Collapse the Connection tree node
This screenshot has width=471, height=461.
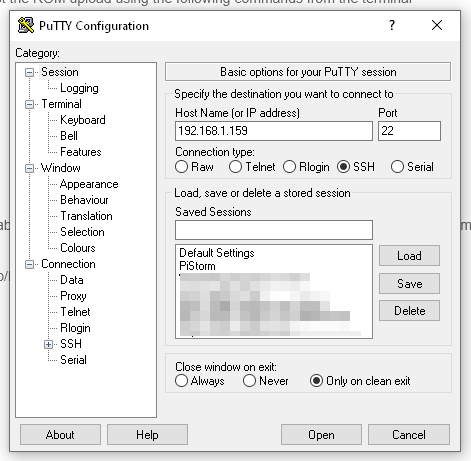[x=29, y=264]
